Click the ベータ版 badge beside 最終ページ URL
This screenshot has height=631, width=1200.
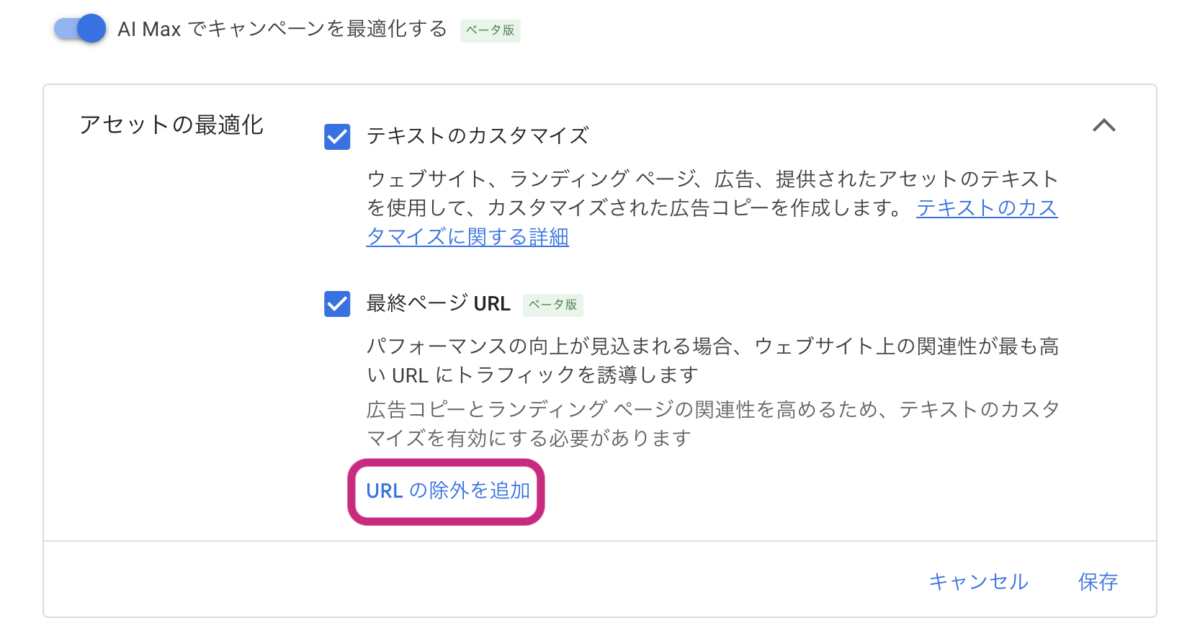[553, 304]
